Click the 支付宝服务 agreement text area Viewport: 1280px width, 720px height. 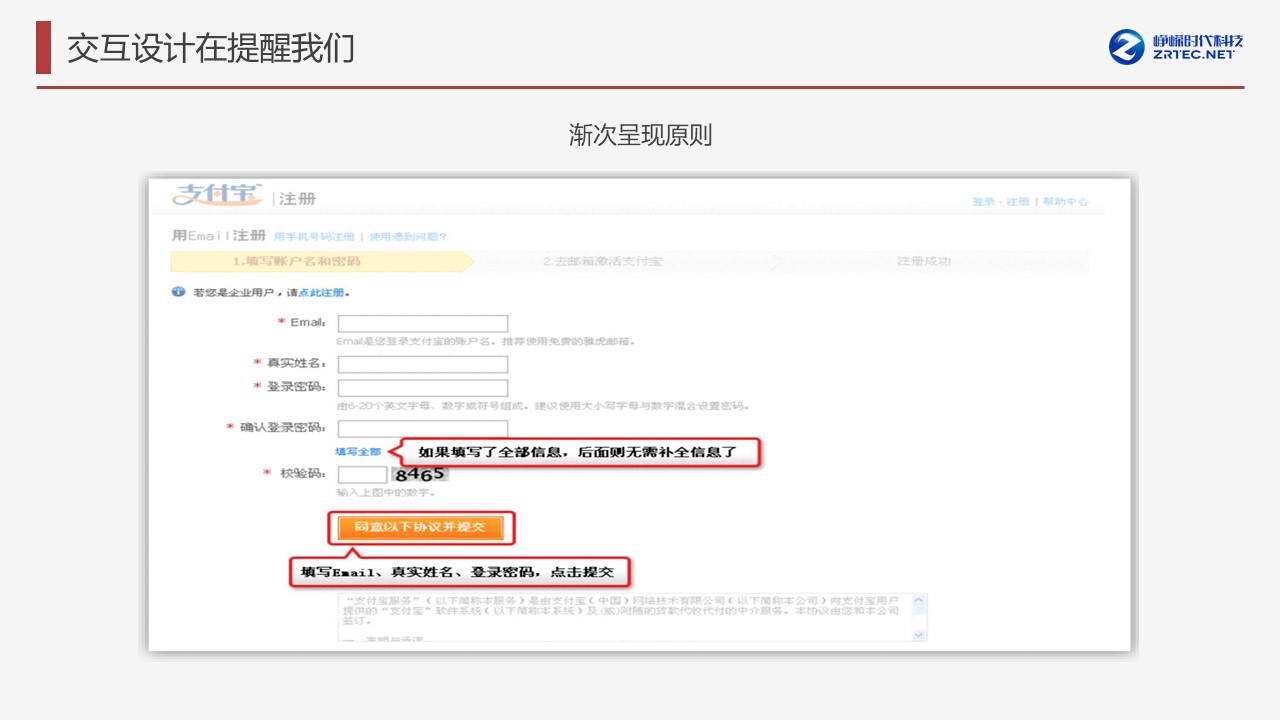coord(623,617)
